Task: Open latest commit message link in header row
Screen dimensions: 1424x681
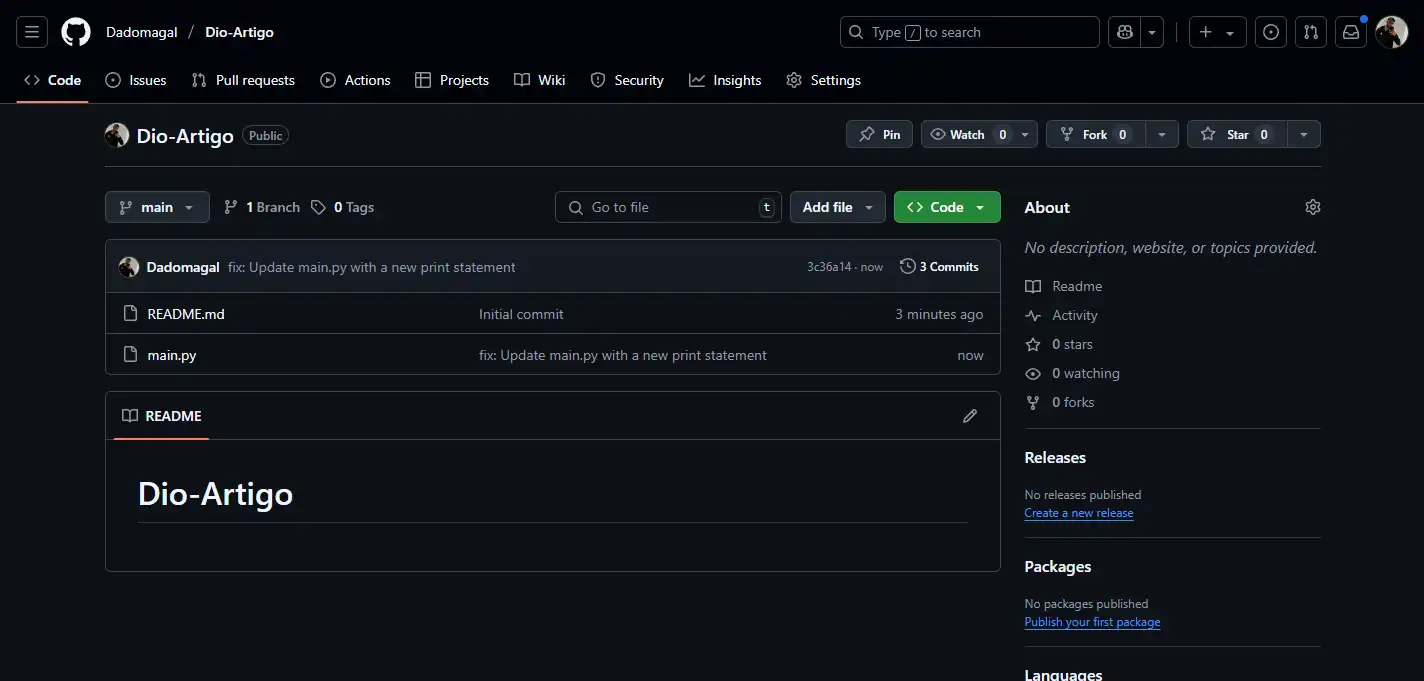Action: click(x=372, y=267)
